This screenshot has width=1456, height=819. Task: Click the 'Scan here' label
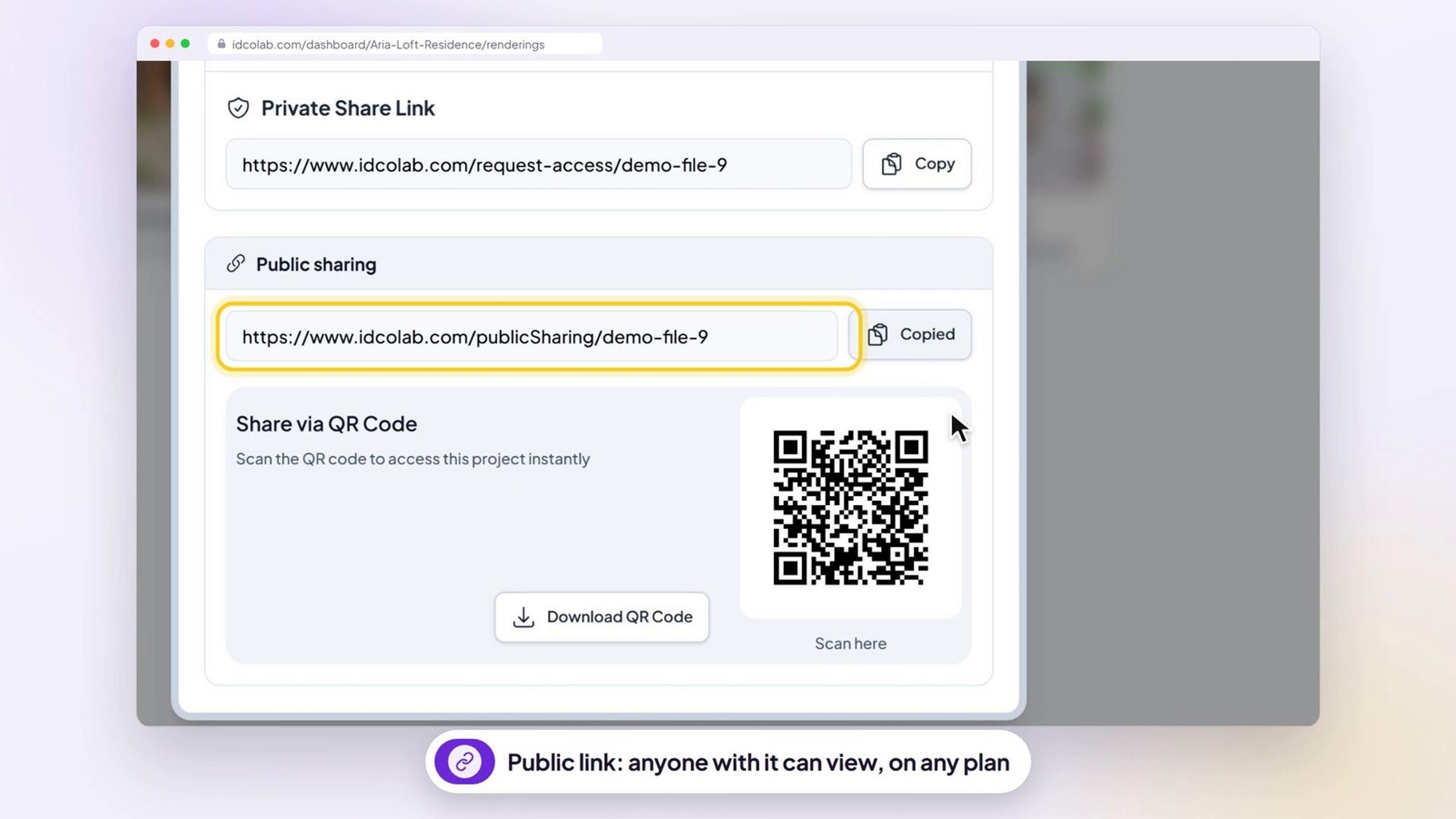tap(850, 643)
